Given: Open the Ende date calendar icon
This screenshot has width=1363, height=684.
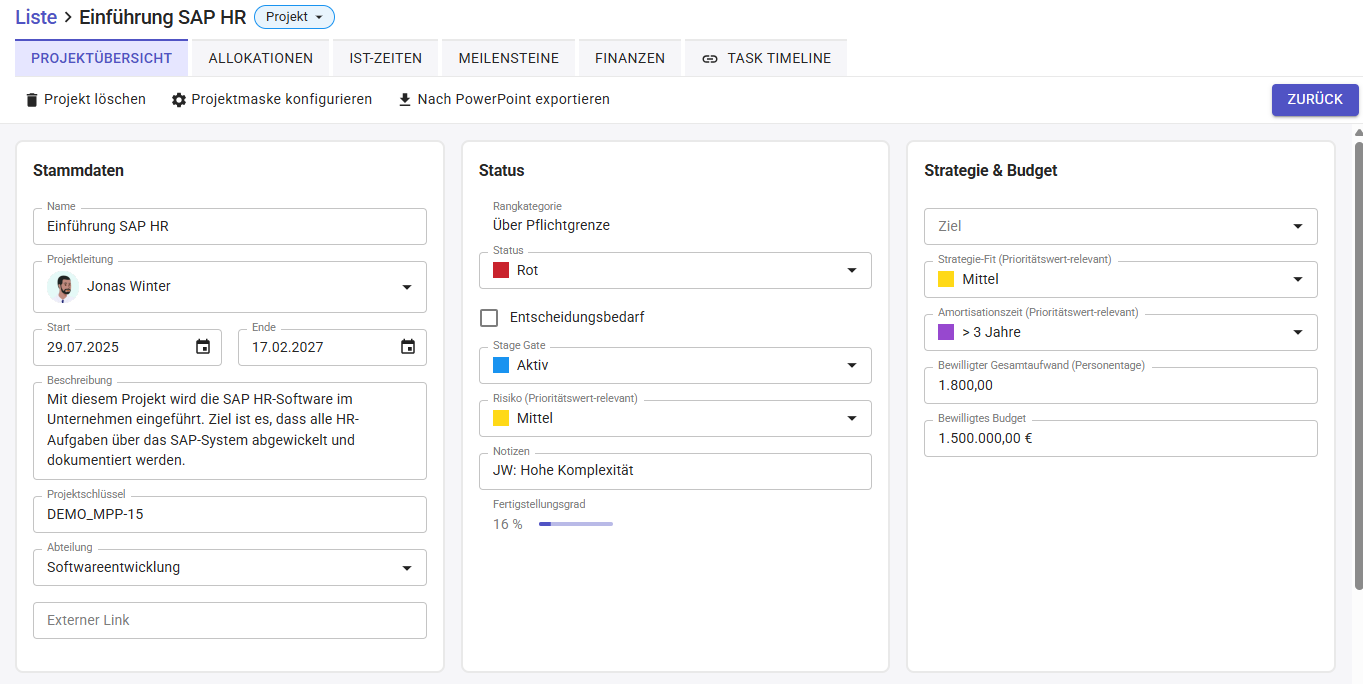Looking at the screenshot, I should tap(408, 347).
